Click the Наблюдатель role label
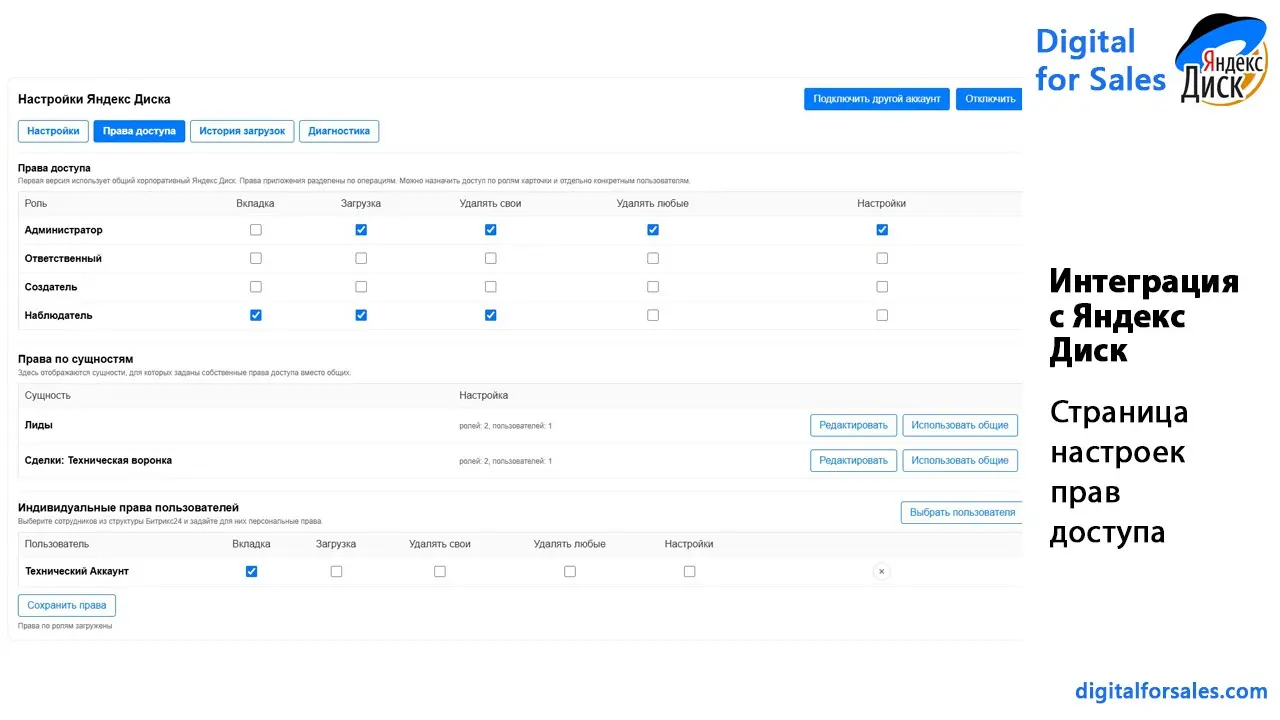This screenshot has height=720, width=1280. click(58, 315)
